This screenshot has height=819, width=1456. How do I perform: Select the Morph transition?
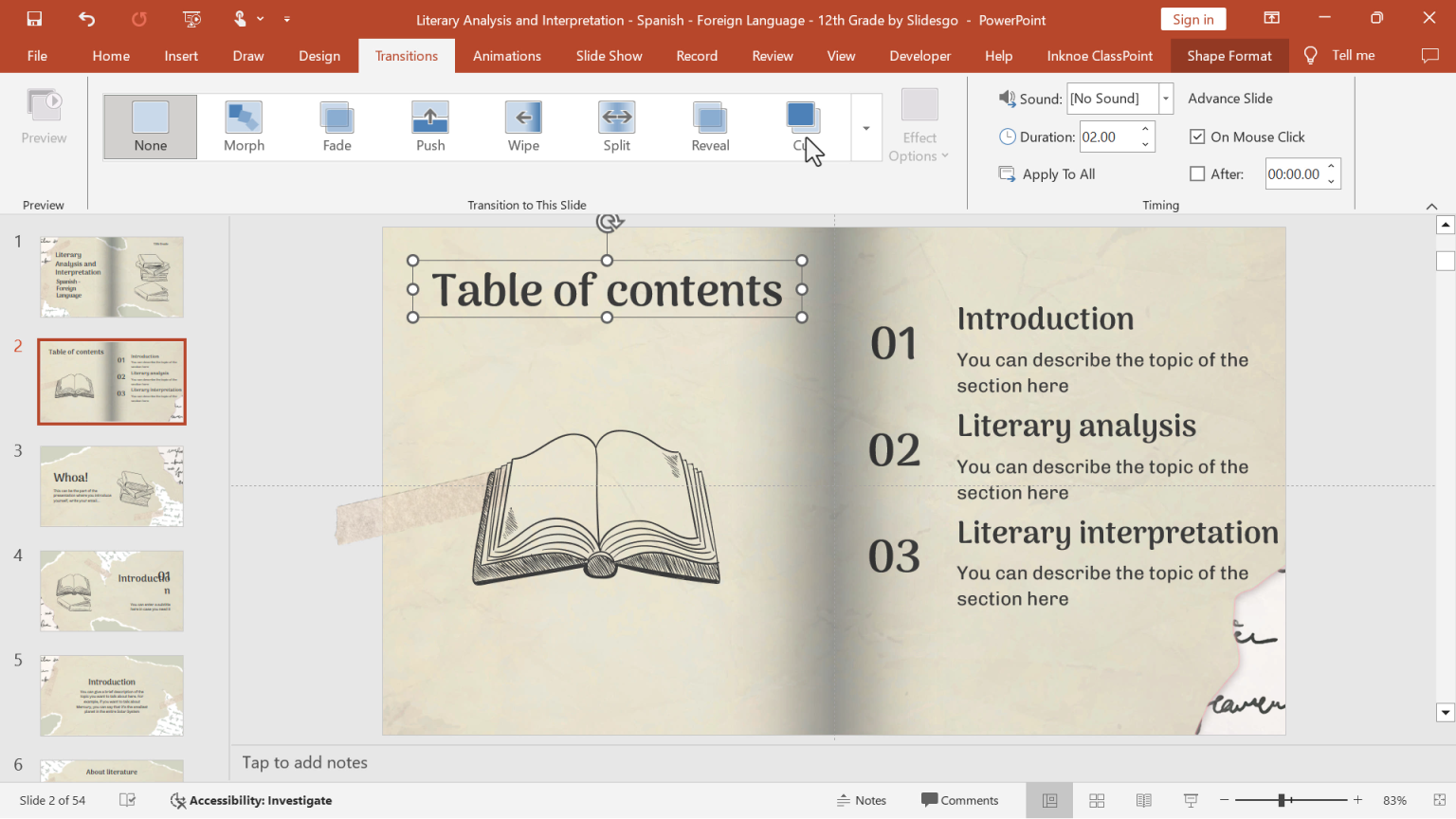[x=244, y=126]
